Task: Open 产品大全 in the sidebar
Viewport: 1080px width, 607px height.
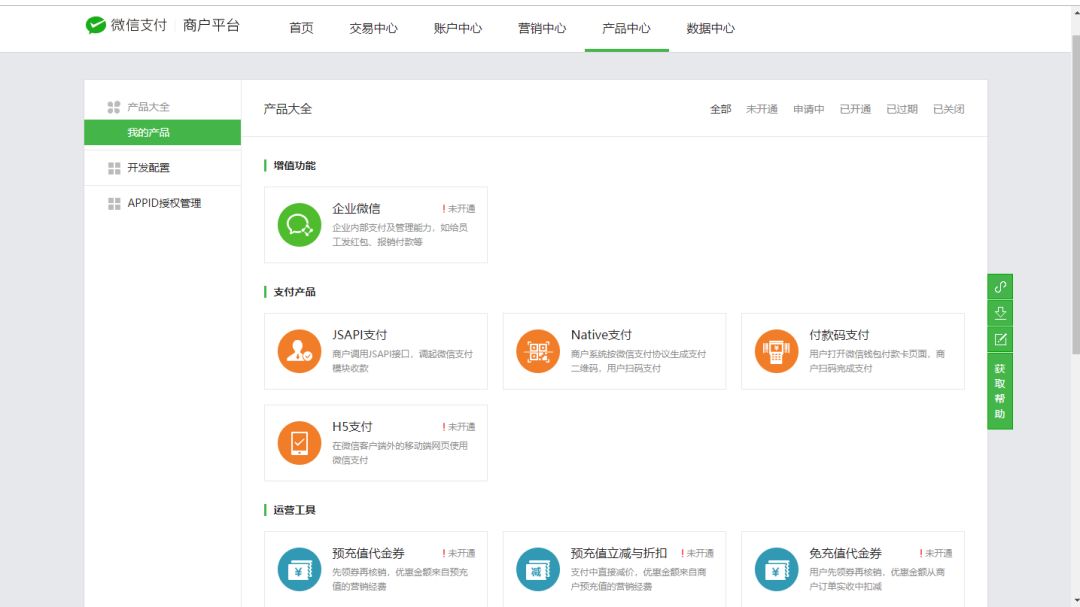Action: tap(148, 107)
